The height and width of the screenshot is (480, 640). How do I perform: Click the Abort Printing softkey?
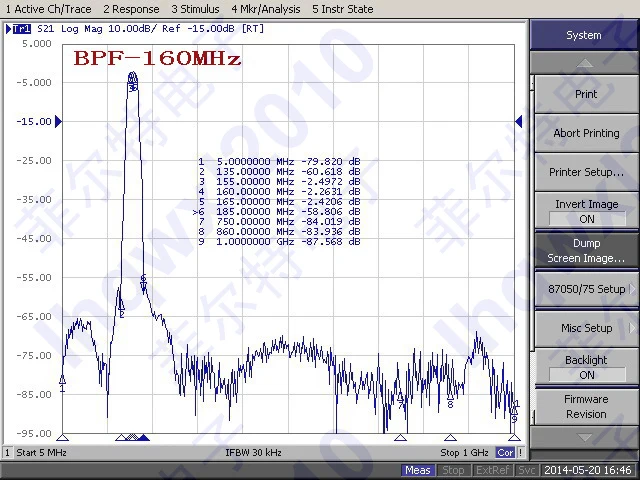(x=586, y=133)
